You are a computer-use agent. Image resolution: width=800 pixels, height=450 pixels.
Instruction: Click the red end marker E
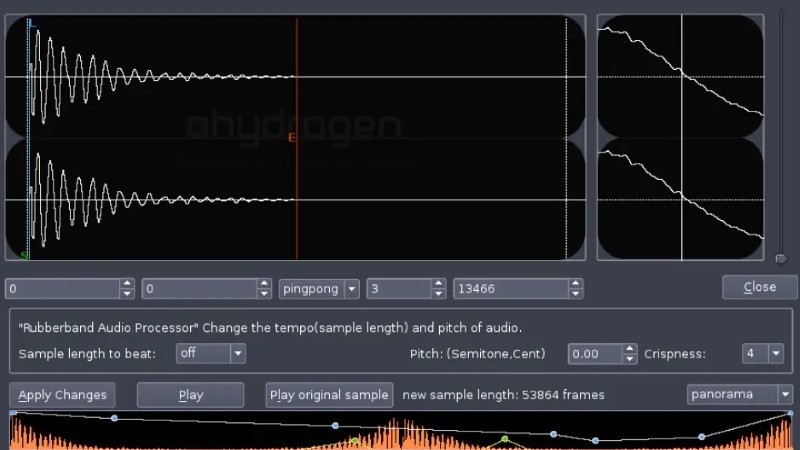pos(291,137)
